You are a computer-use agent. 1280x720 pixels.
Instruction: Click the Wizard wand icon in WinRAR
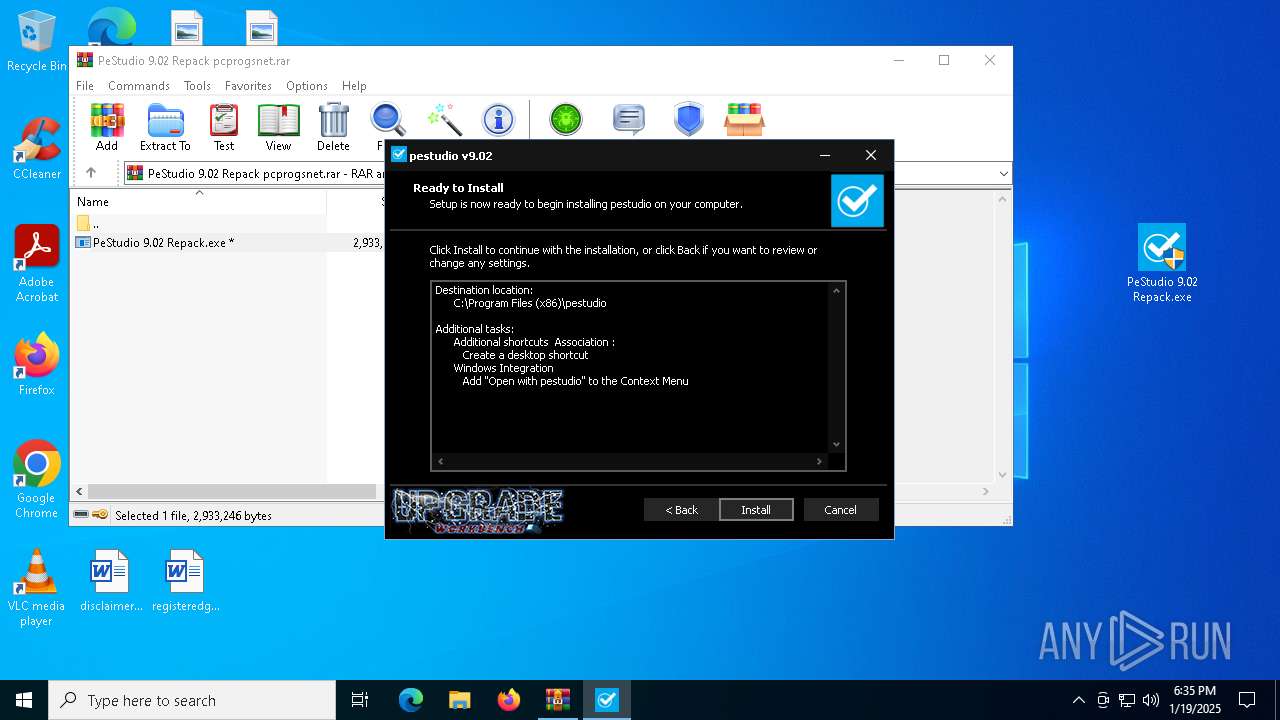[444, 120]
